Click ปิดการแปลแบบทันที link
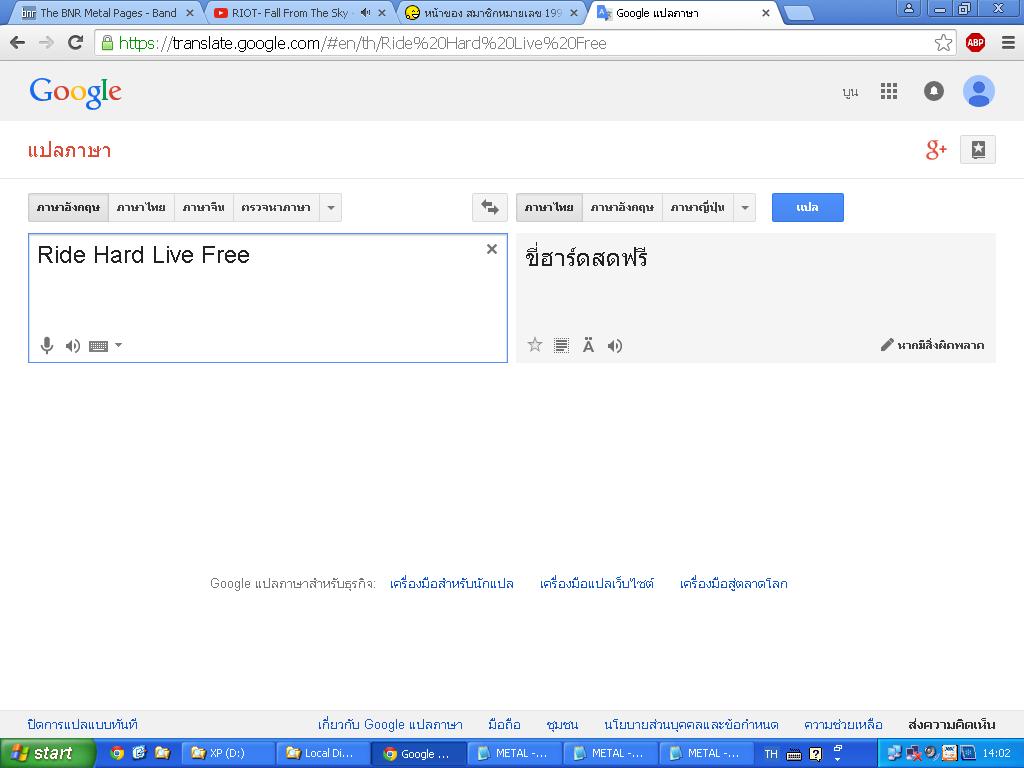The height and width of the screenshot is (768, 1024). pyautogui.click(x=82, y=724)
